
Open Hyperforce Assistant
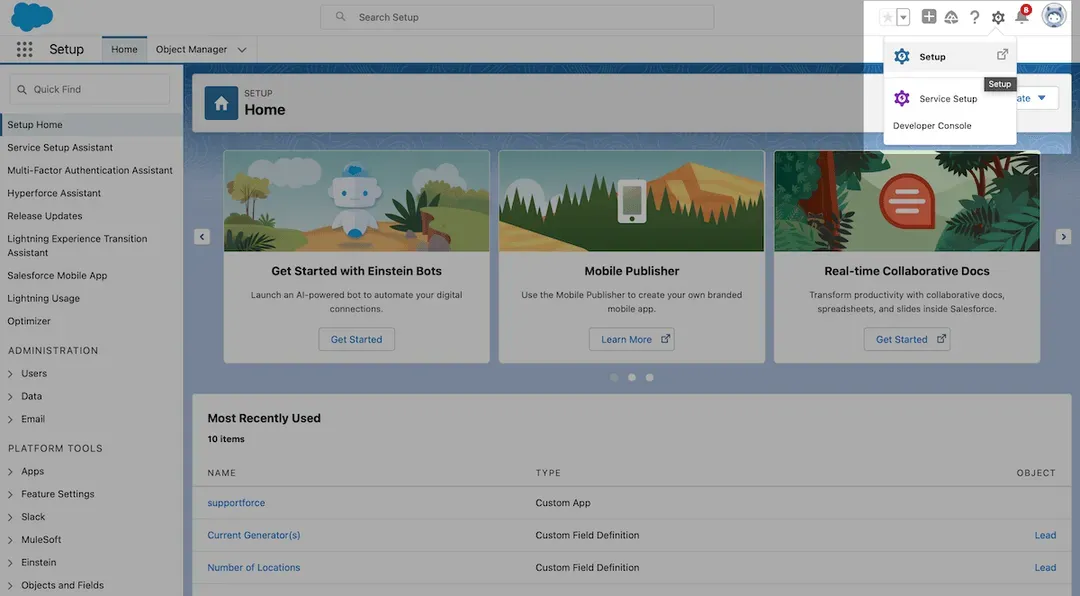54,193
